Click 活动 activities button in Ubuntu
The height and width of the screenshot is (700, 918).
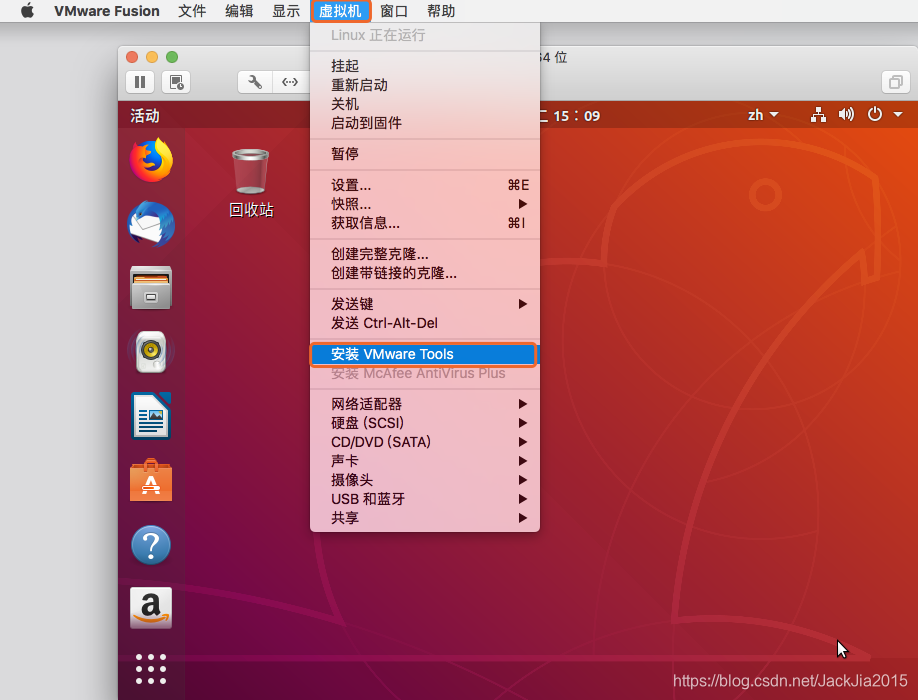(145, 115)
